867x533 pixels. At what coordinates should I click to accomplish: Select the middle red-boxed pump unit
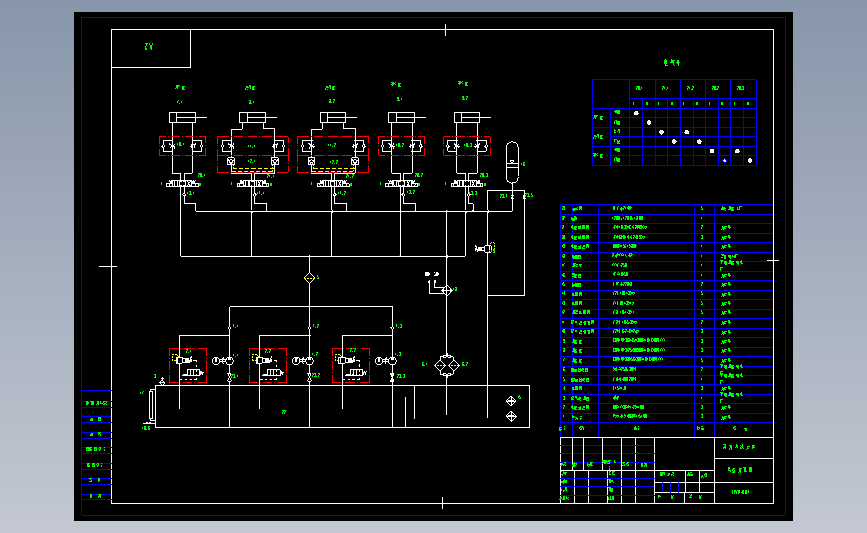pyautogui.click(x=268, y=365)
